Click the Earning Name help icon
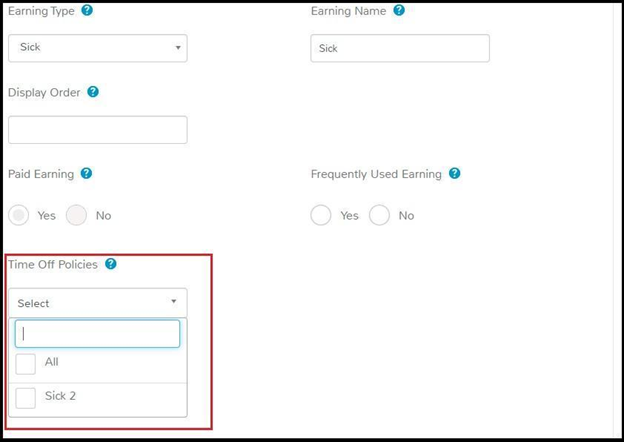The height and width of the screenshot is (442, 624). [399, 10]
